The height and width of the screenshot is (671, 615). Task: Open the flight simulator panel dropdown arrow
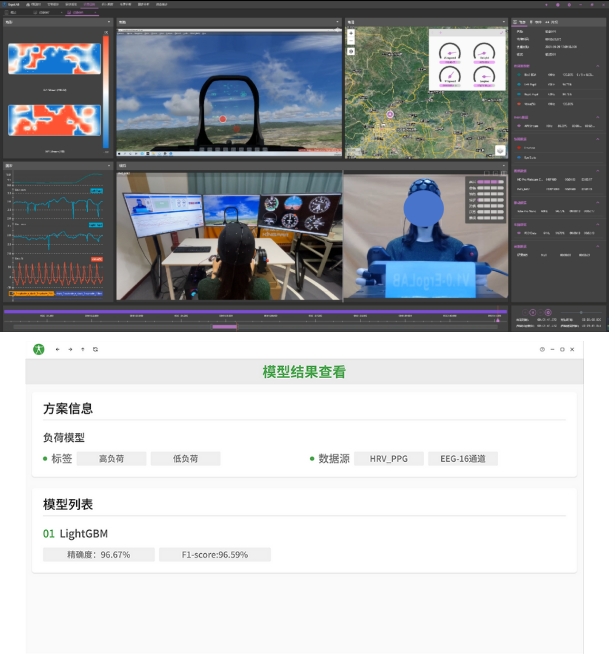(x=337, y=22)
